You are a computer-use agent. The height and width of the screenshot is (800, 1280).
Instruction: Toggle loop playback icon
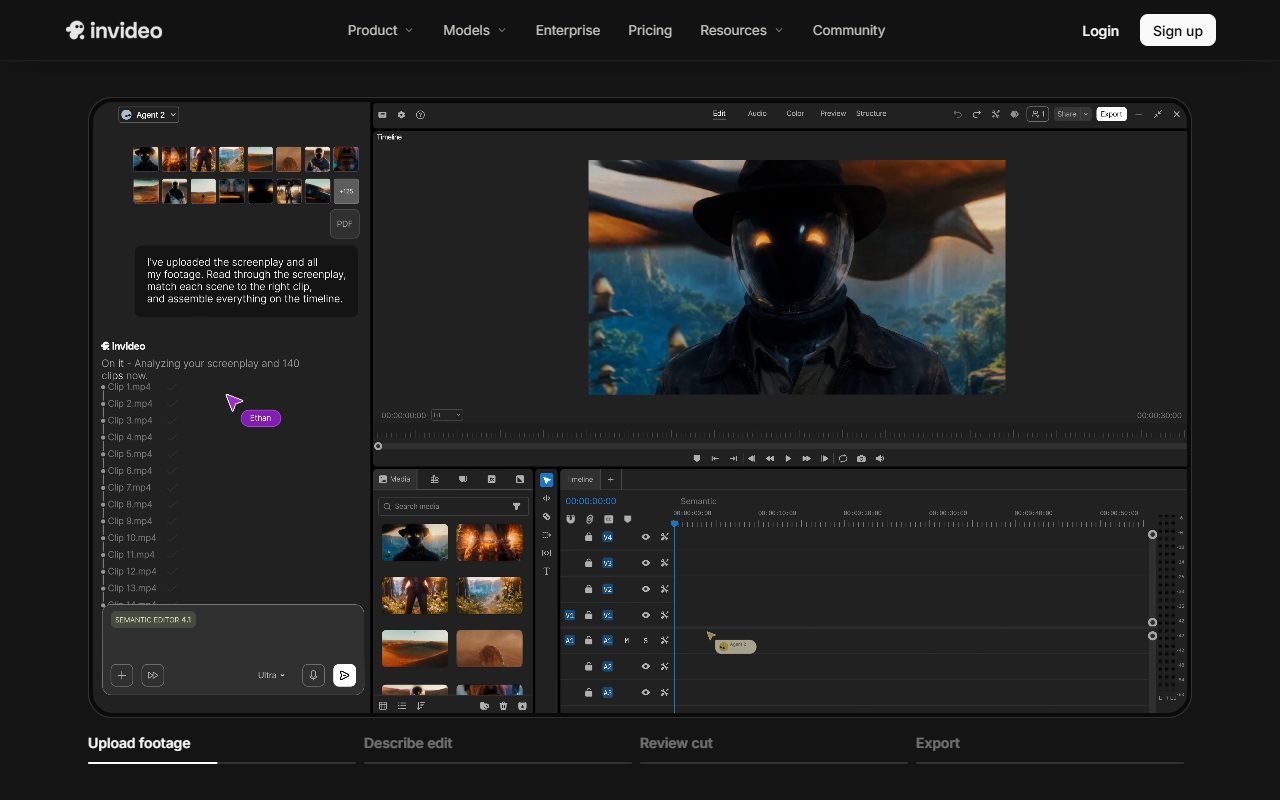[843, 458]
